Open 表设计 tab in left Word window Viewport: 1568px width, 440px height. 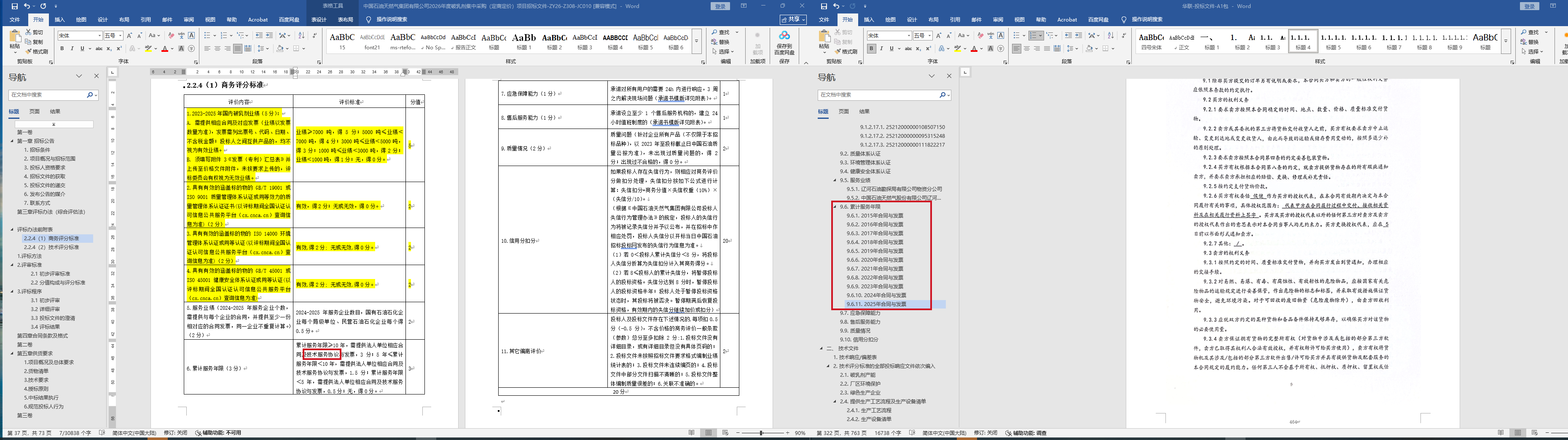pos(319,19)
